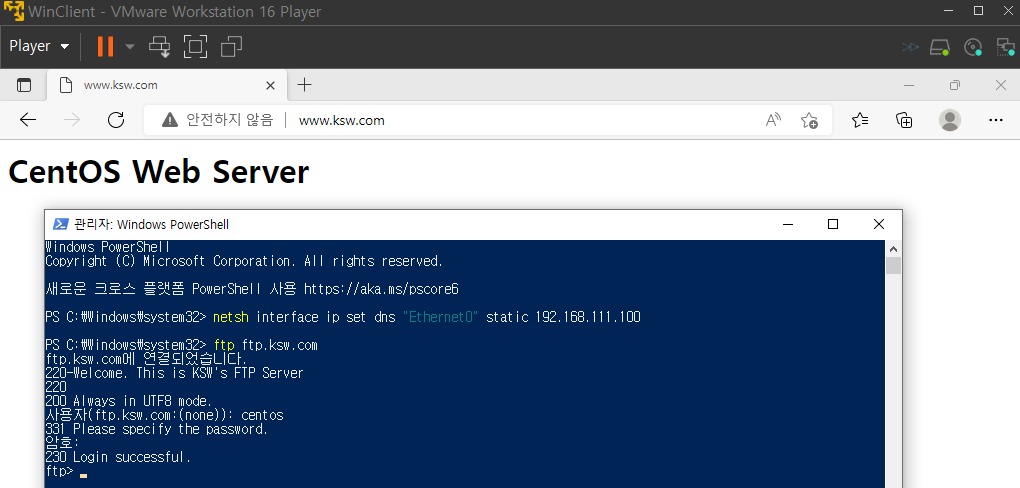Minimize the PowerShell window

(x=788, y=224)
